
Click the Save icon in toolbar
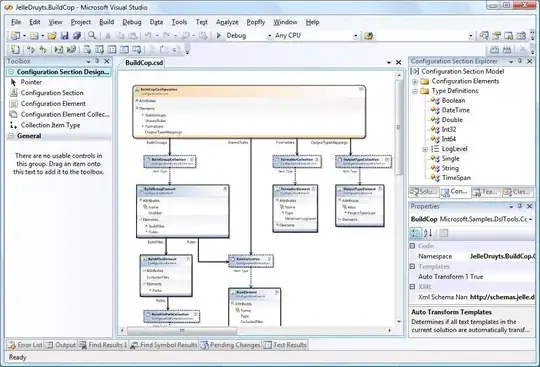click(64, 35)
